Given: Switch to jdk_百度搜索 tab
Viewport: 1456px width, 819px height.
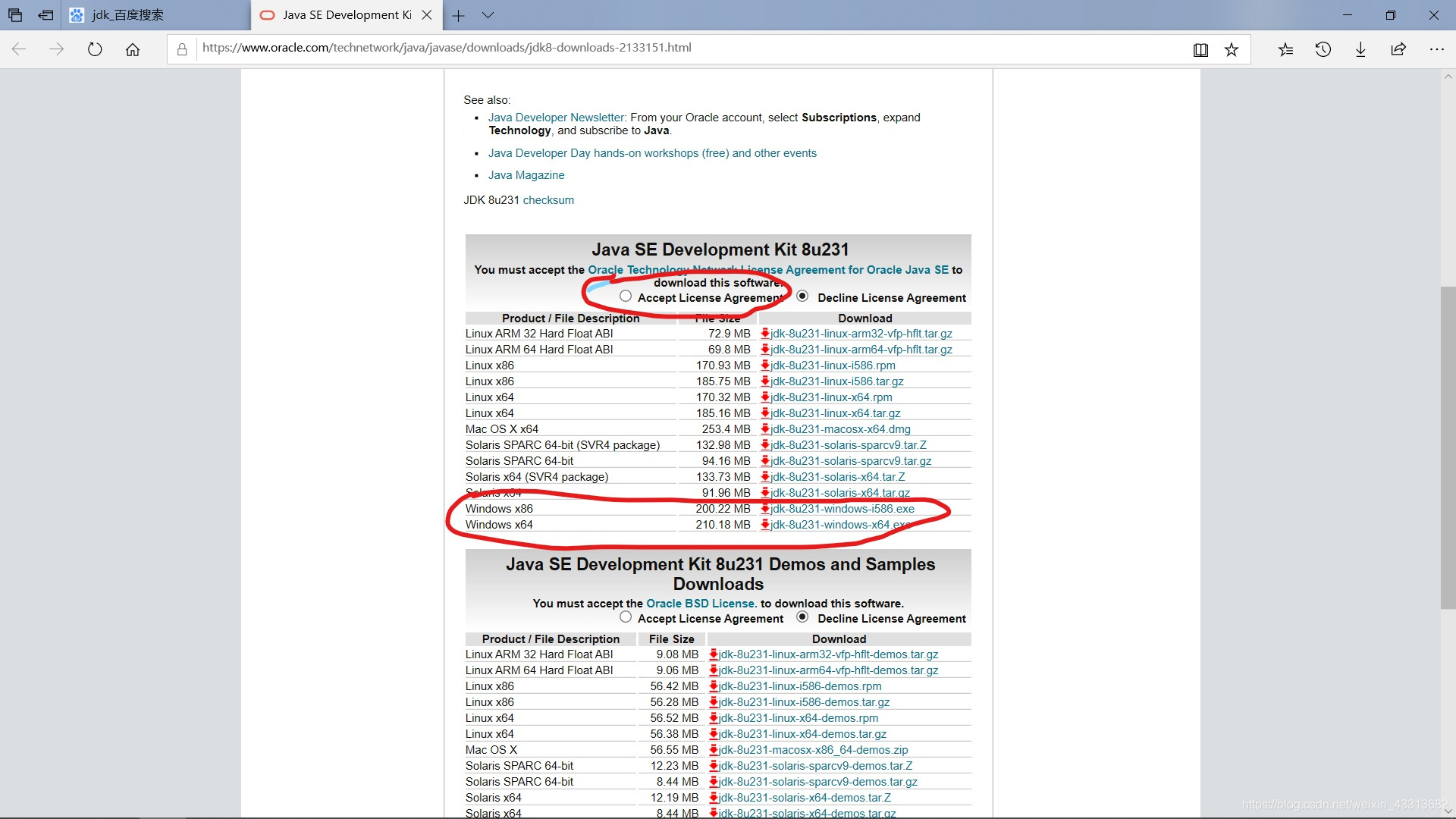Looking at the screenshot, I should point(127,15).
